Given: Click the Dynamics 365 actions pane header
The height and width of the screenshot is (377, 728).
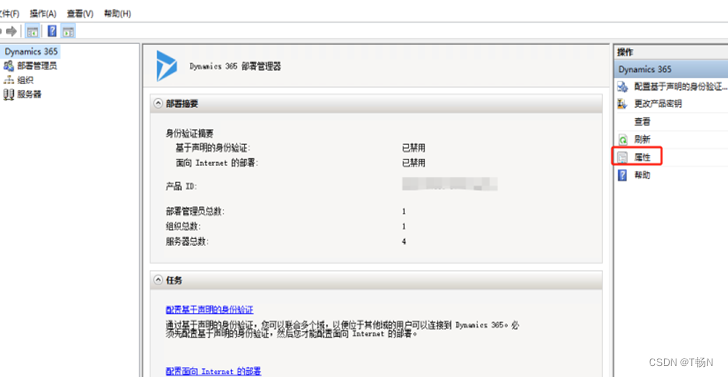Looking at the screenshot, I should (670, 69).
